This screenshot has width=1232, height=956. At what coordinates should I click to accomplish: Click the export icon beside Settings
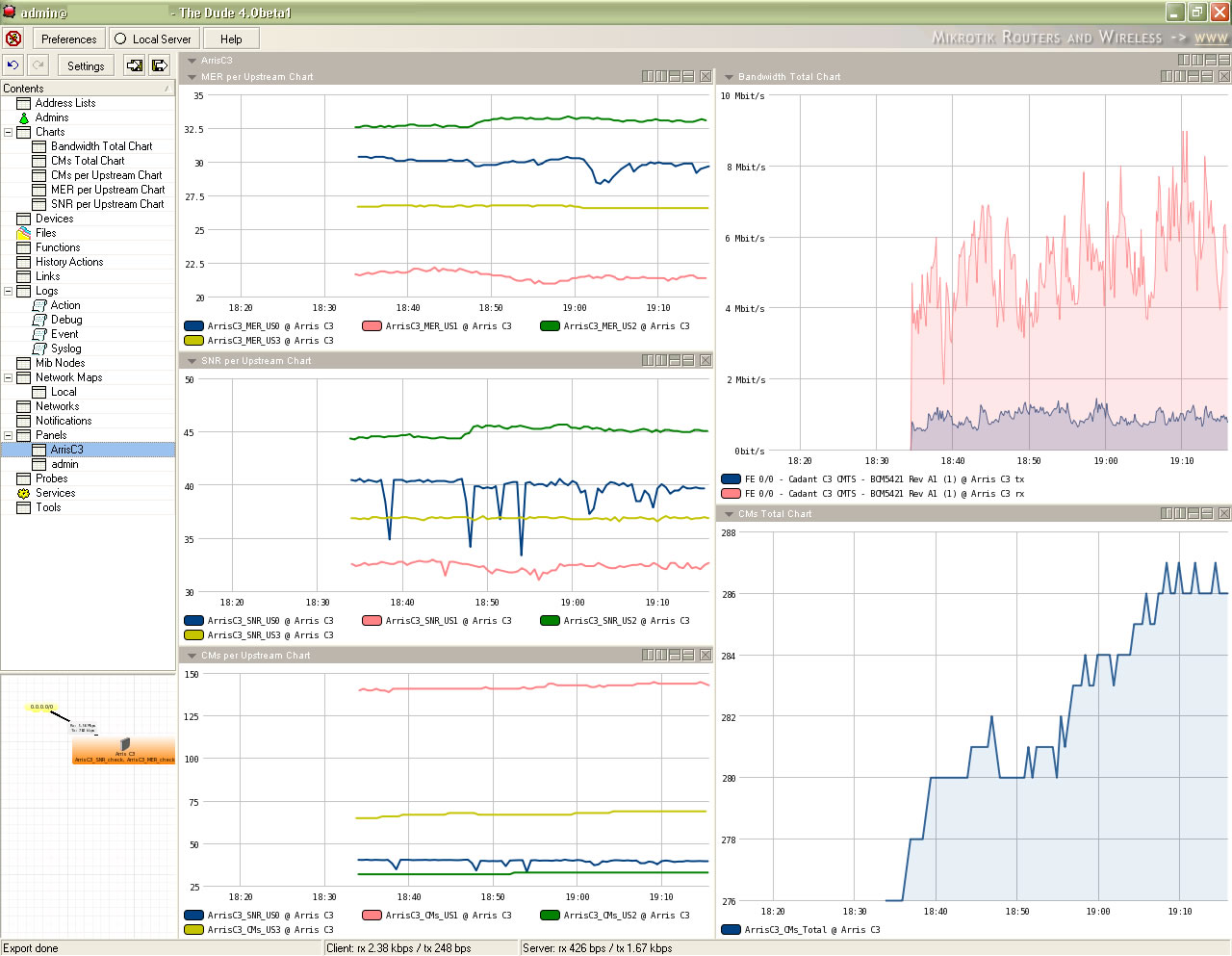pos(160,65)
